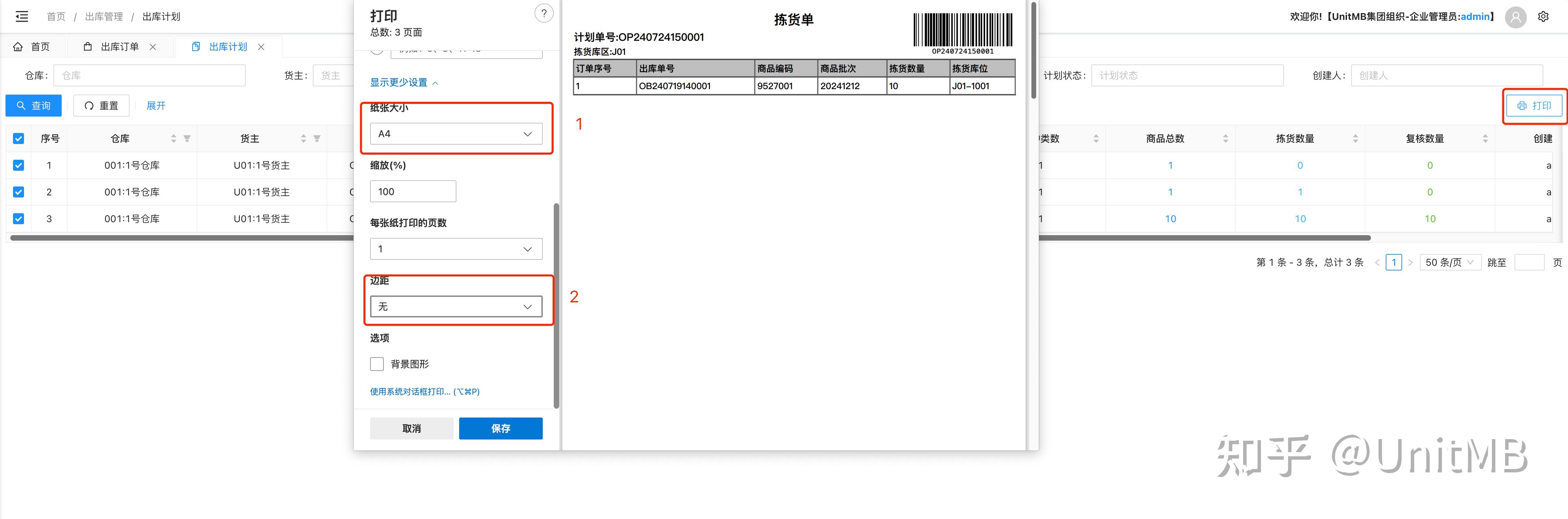Click the 保存 button
Screen dimensions: 1568x519
pyautogui.click(x=500, y=428)
